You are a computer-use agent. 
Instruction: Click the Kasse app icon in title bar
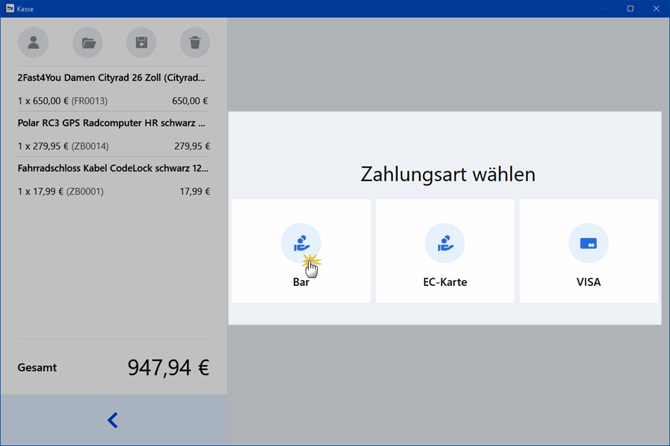click(10, 8)
